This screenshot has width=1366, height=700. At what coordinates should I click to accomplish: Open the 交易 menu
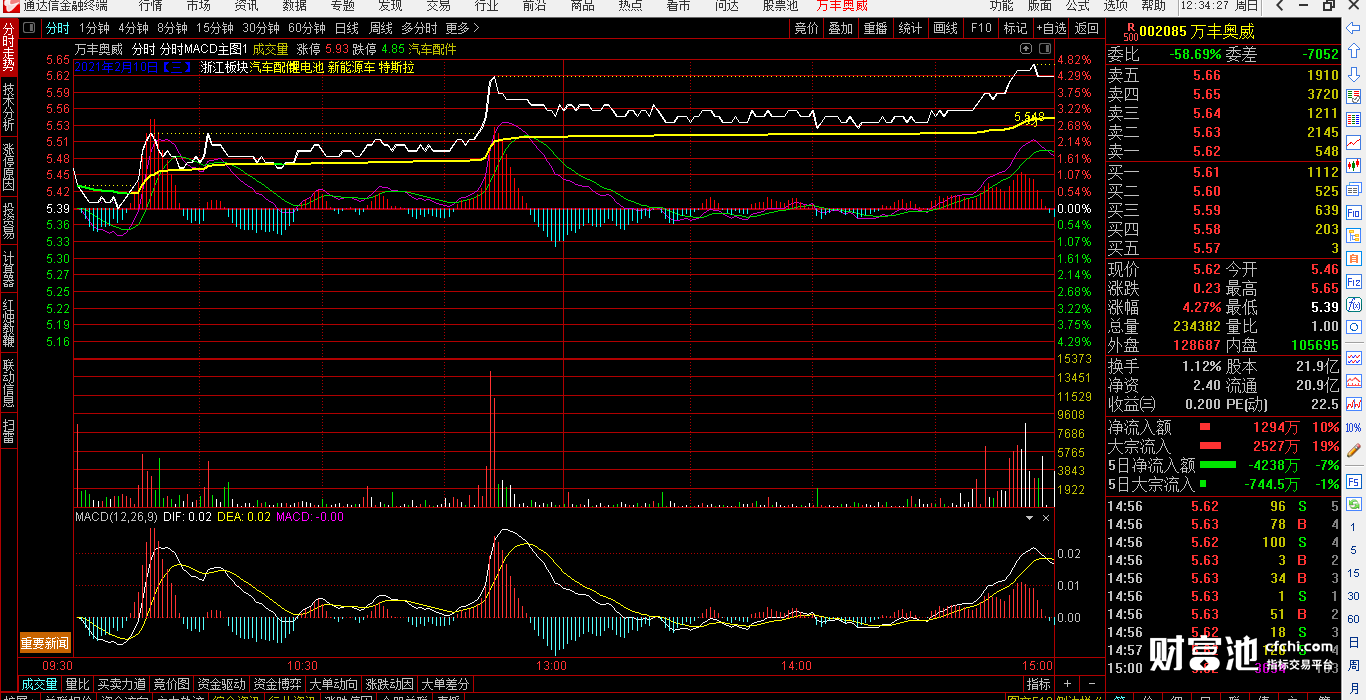(x=438, y=5)
